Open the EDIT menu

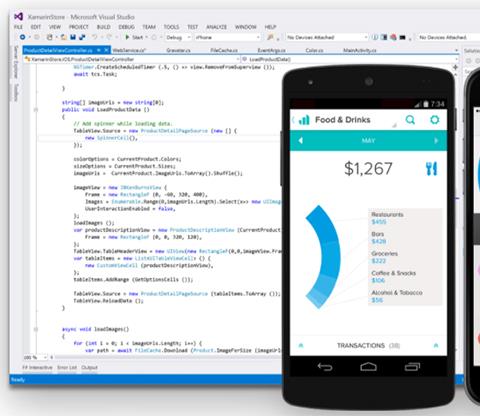coord(36,27)
